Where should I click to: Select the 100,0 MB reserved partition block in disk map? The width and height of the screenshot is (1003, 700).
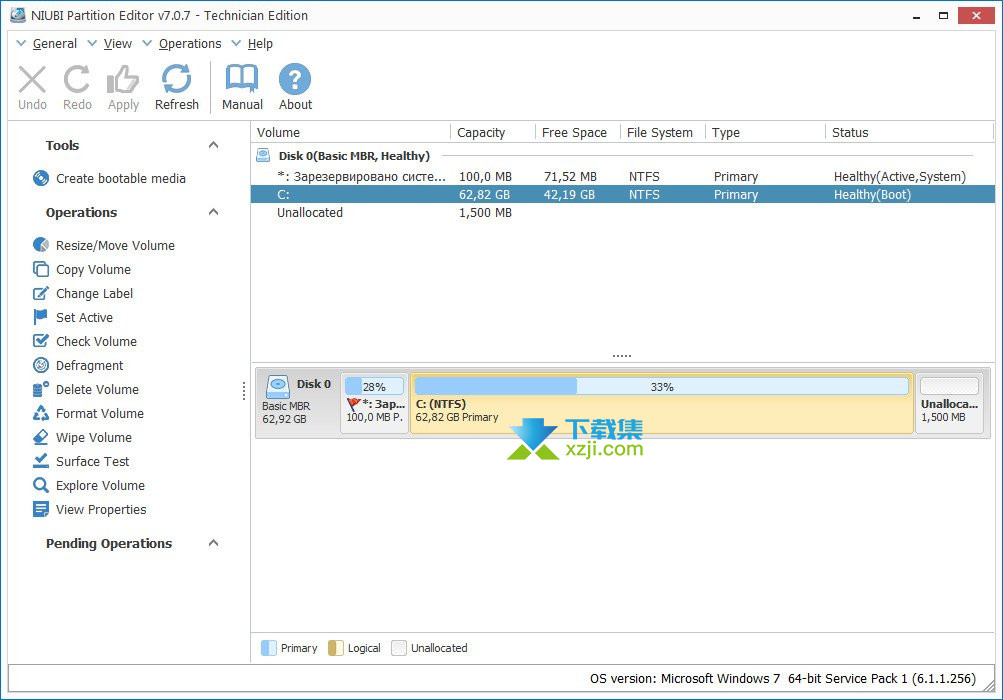click(375, 404)
